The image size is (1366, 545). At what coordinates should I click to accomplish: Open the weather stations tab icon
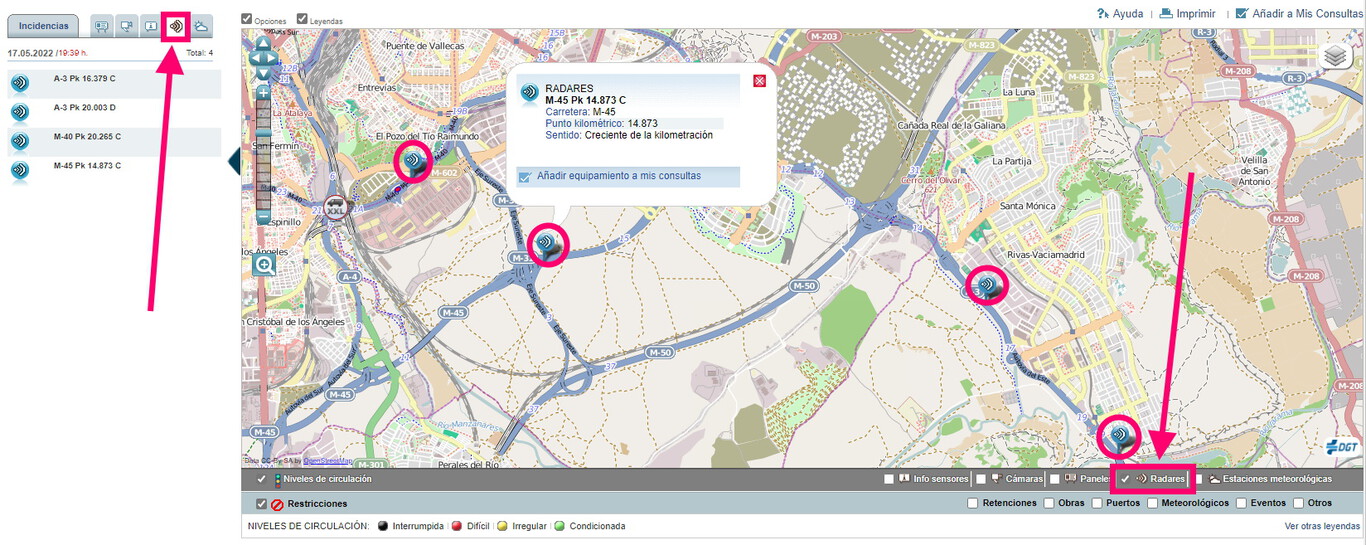pos(201,26)
